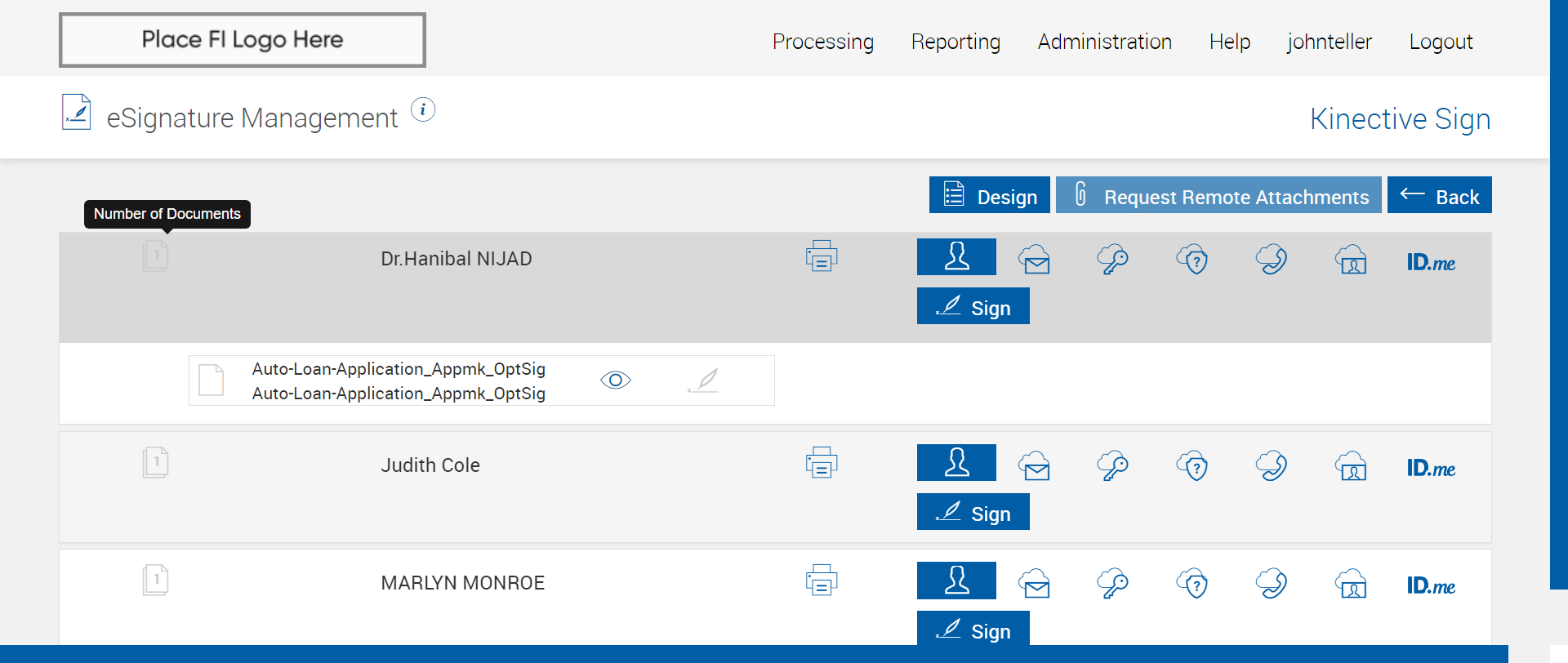Click Request Remote Attachments button
The height and width of the screenshot is (663, 1568).
[1218, 196]
